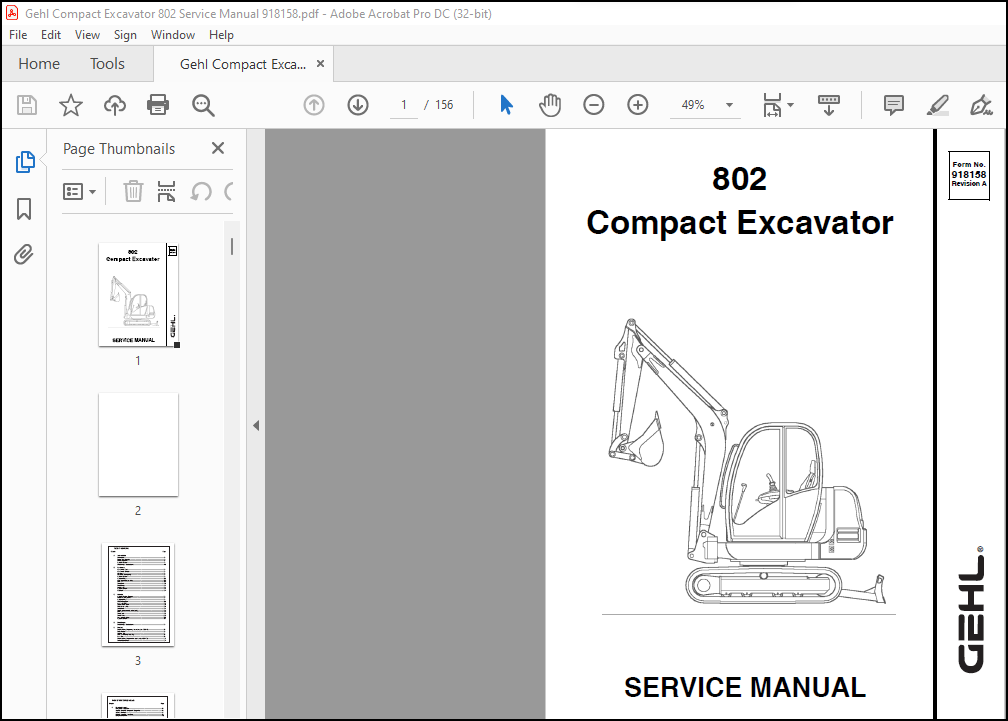This screenshot has height=721, width=1008.
Task: Open the View menu
Action: coord(87,35)
